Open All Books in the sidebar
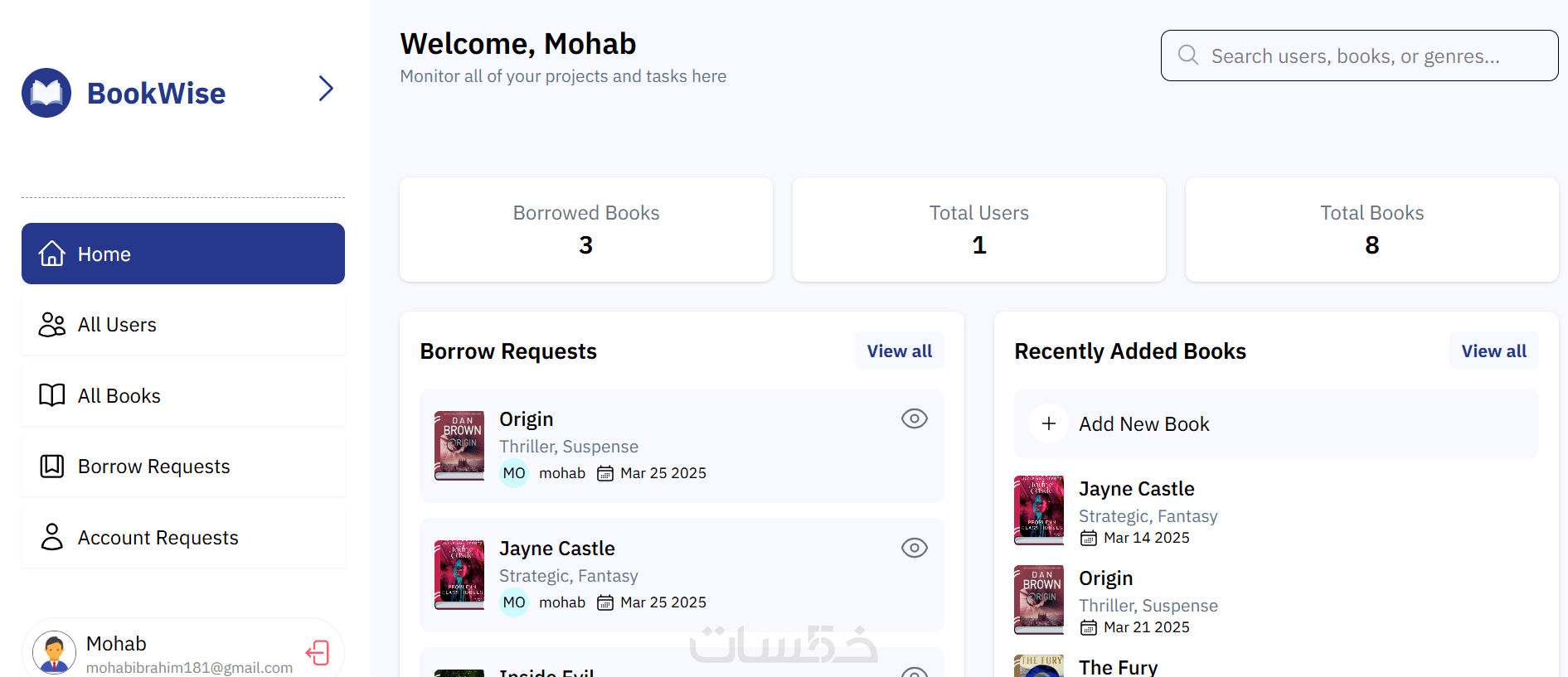The height and width of the screenshot is (677, 1568). click(x=183, y=396)
